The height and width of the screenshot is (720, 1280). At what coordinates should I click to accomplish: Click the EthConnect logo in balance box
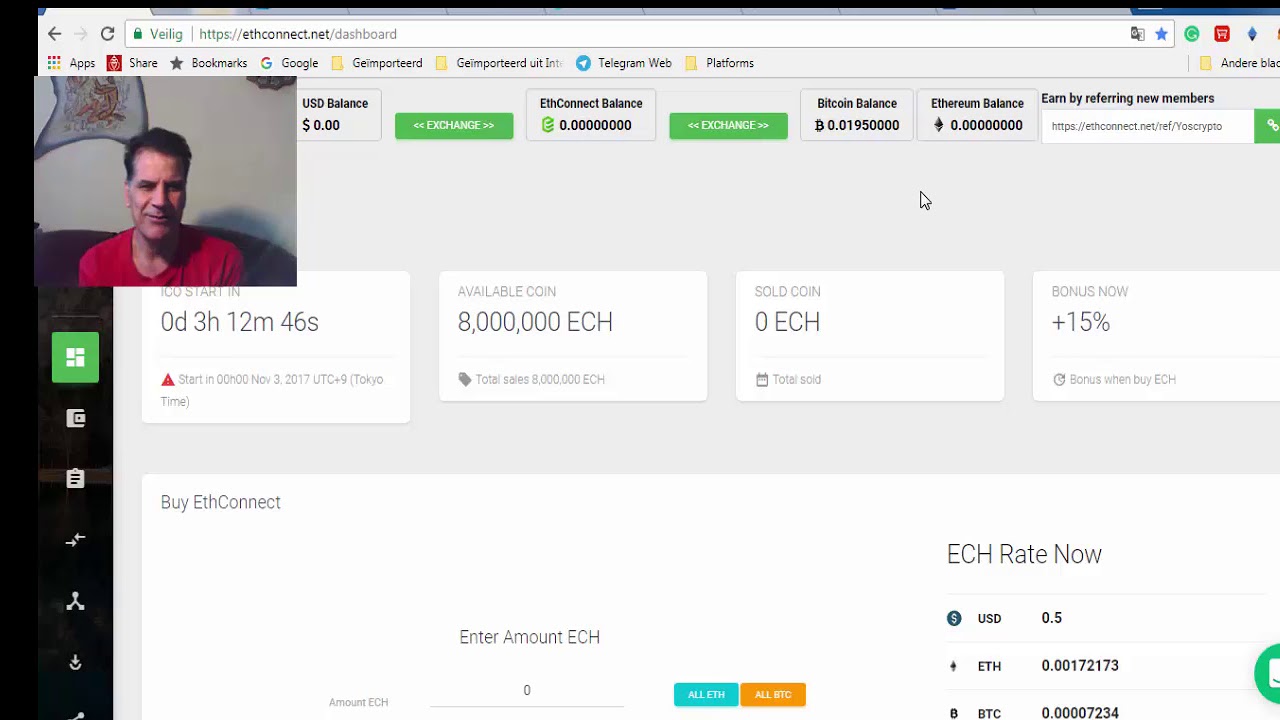click(548, 125)
